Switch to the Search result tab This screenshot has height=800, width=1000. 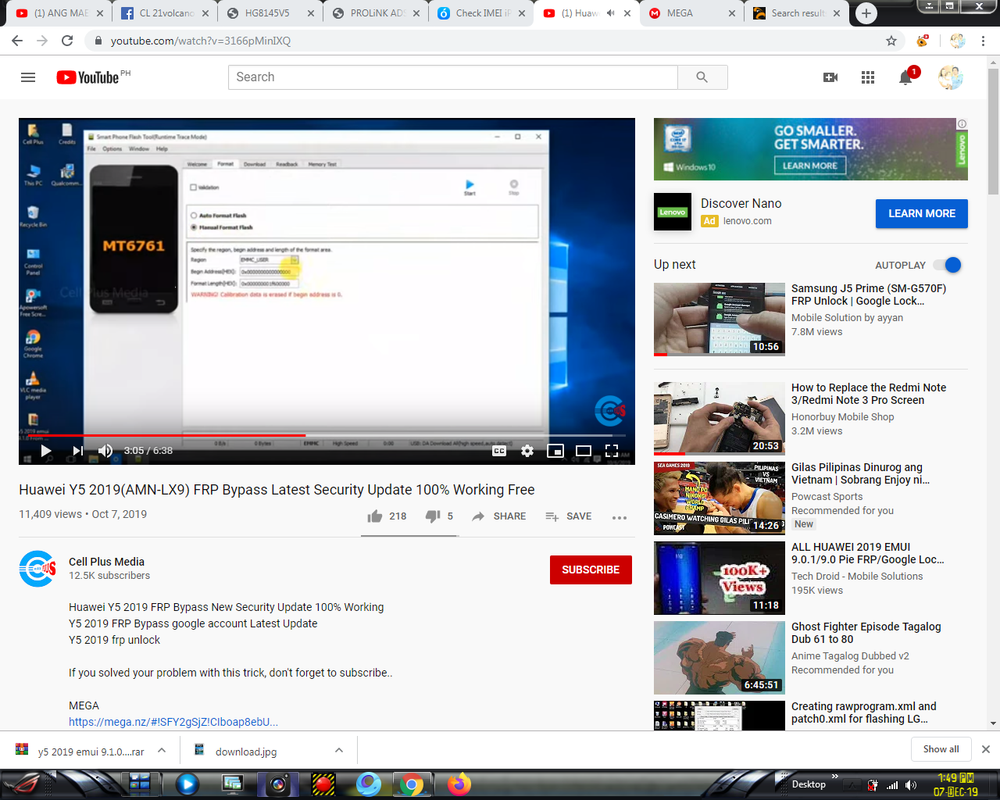pos(797,13)
